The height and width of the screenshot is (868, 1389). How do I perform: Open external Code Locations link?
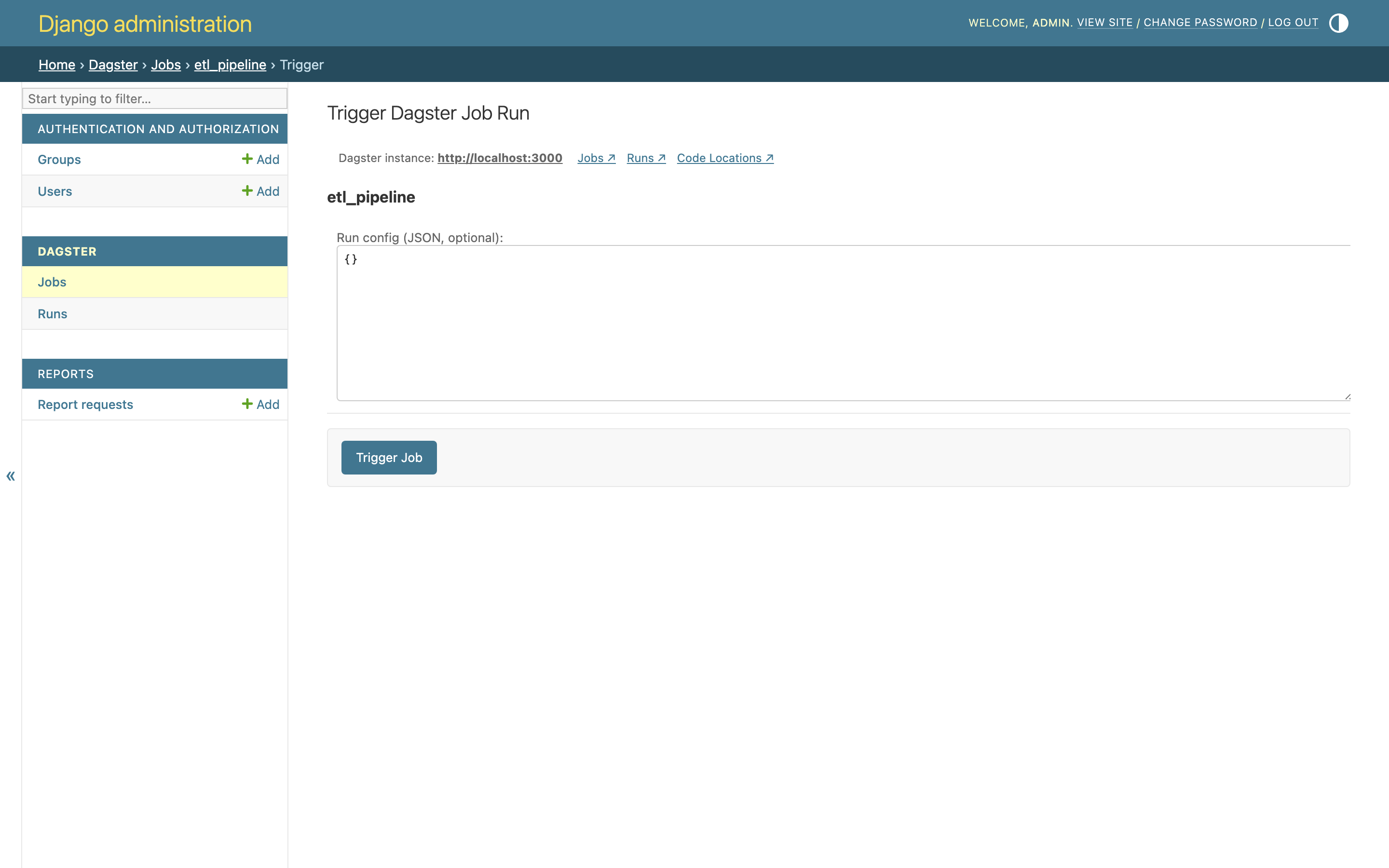coord(725,159)
